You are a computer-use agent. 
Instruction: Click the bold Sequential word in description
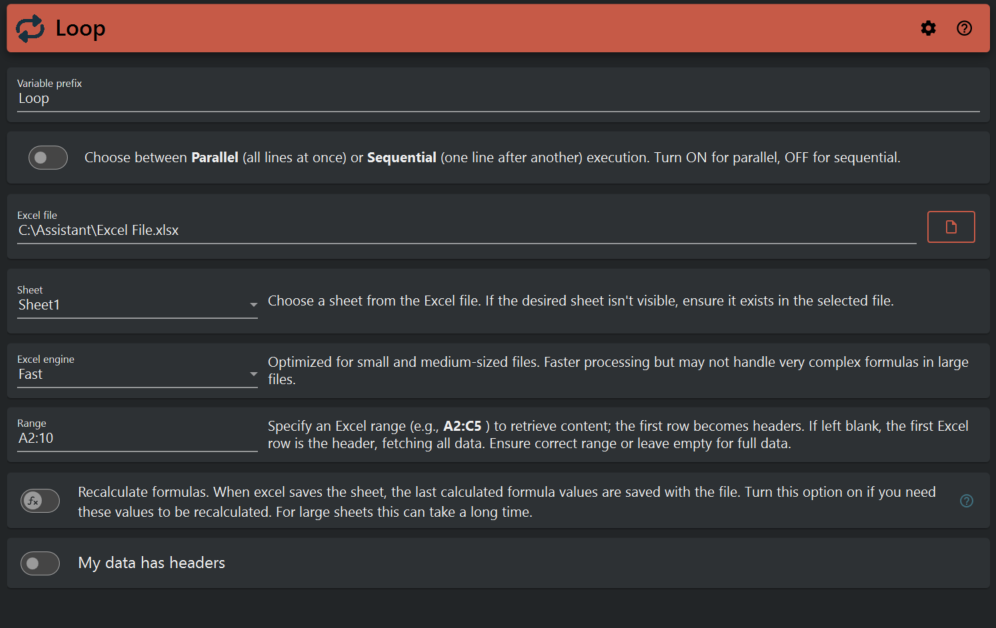click(x=402, y=158)
